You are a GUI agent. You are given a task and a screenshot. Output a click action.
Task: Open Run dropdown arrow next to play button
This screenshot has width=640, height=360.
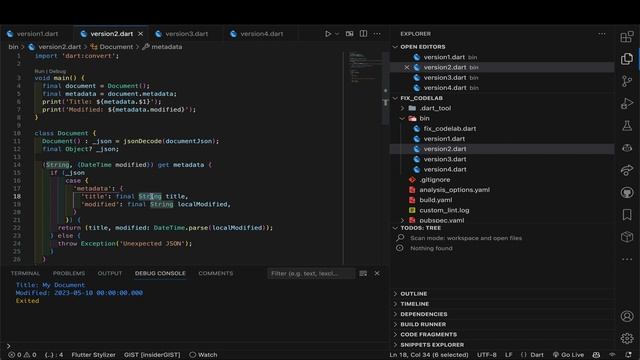pos(337,34)
